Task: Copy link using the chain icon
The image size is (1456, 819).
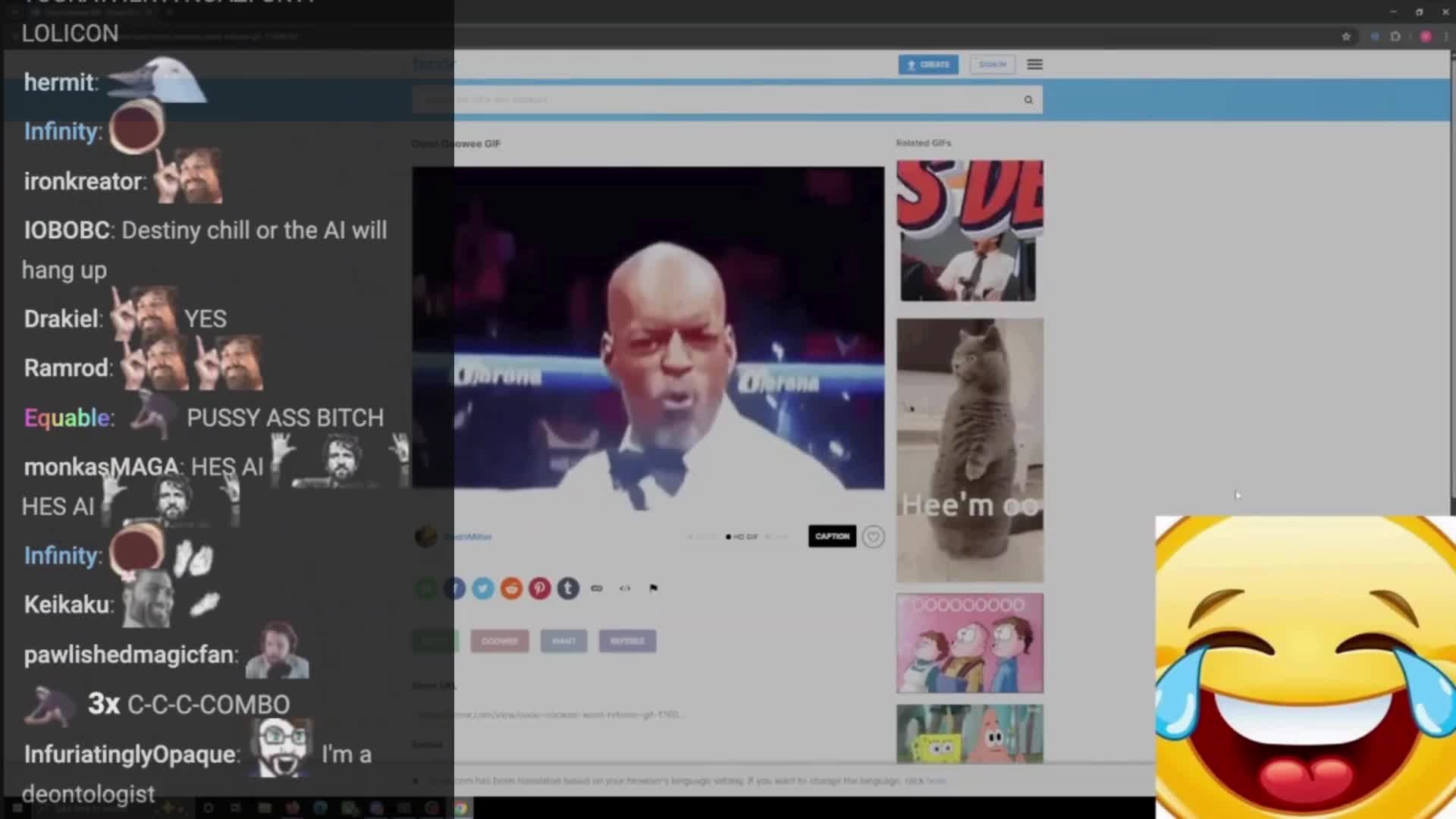Action: click(597, 588)
